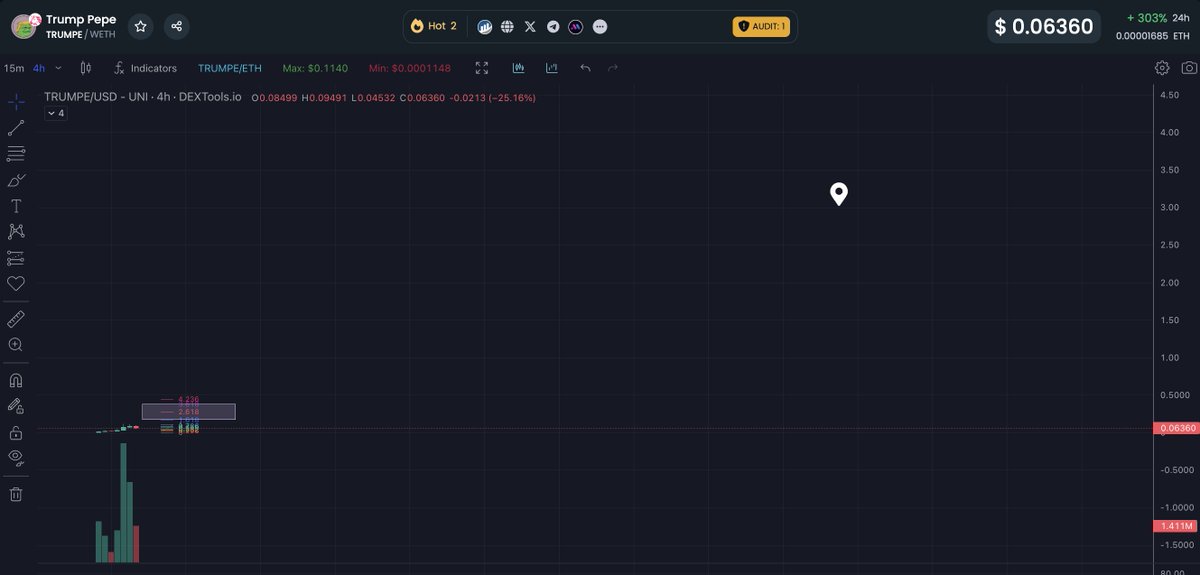Lock all drawing tools
The image size is (1200, 575).
tap(16, 433)
